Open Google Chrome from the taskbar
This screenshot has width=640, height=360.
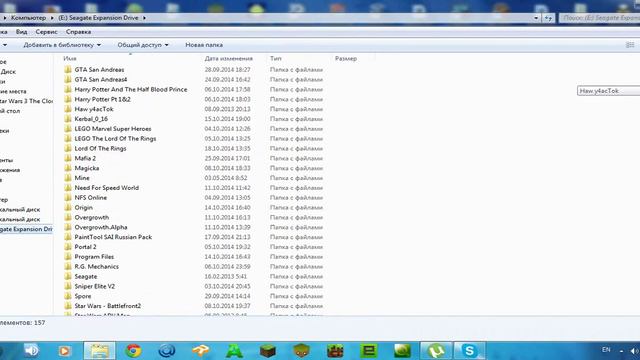click(133, 351)
